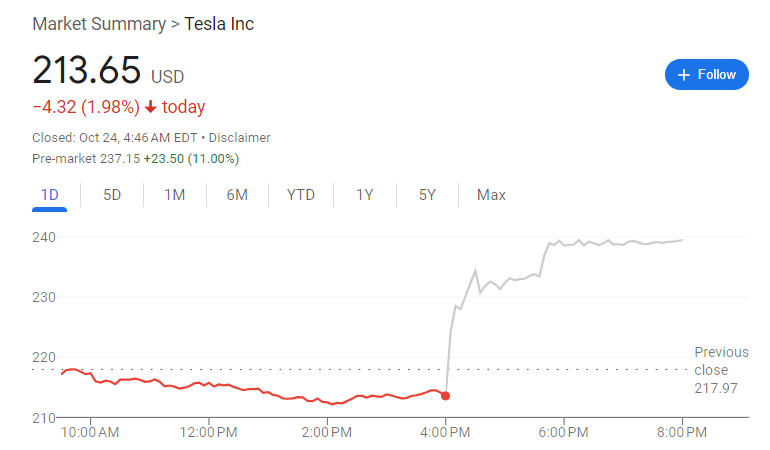Click the red down arrow icon

pos(151,107)
